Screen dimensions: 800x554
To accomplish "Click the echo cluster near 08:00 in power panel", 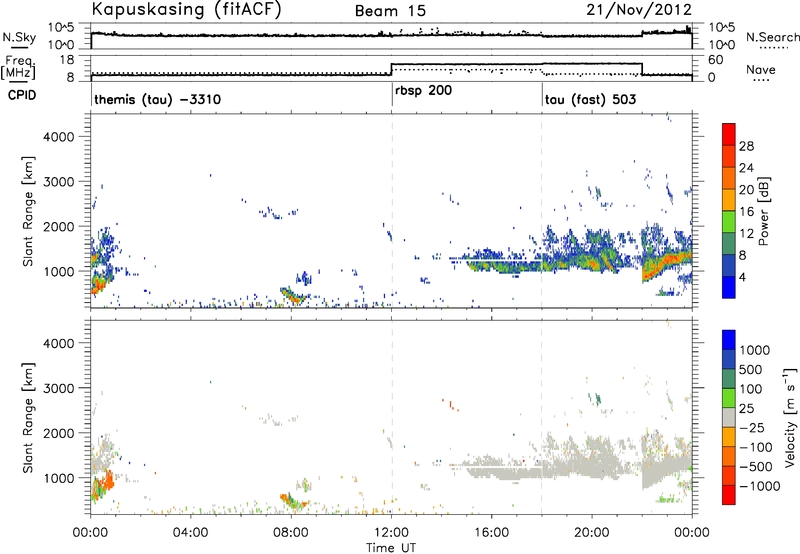I will (x=294, y=295).
